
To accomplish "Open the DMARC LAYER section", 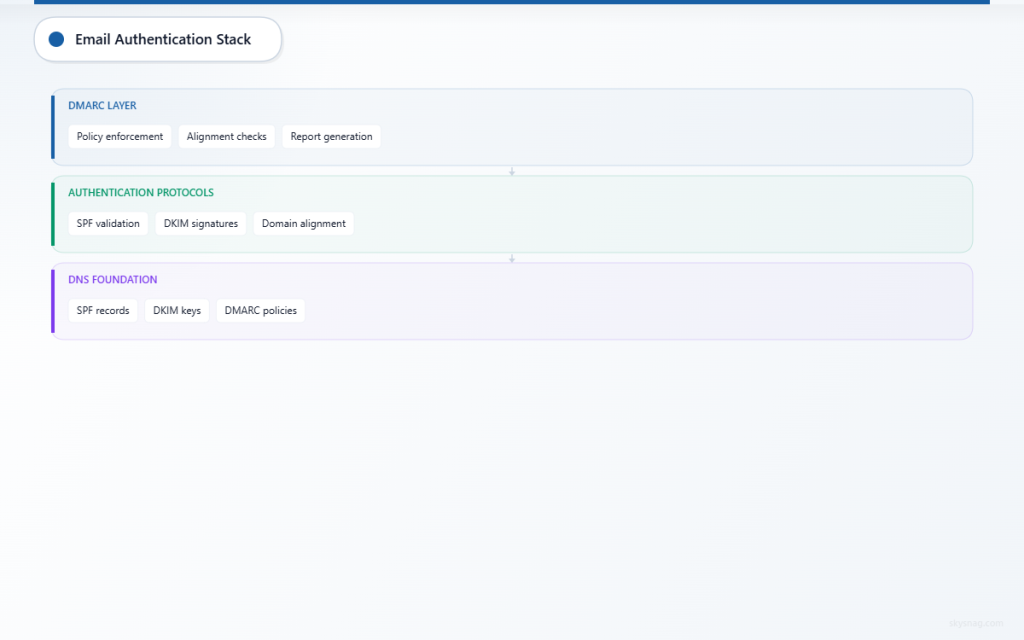I will pos(102,105).
